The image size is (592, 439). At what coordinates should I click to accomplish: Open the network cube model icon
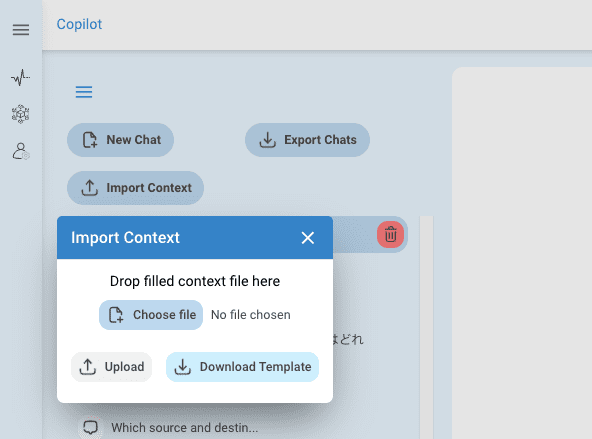[x=21, y=114]
